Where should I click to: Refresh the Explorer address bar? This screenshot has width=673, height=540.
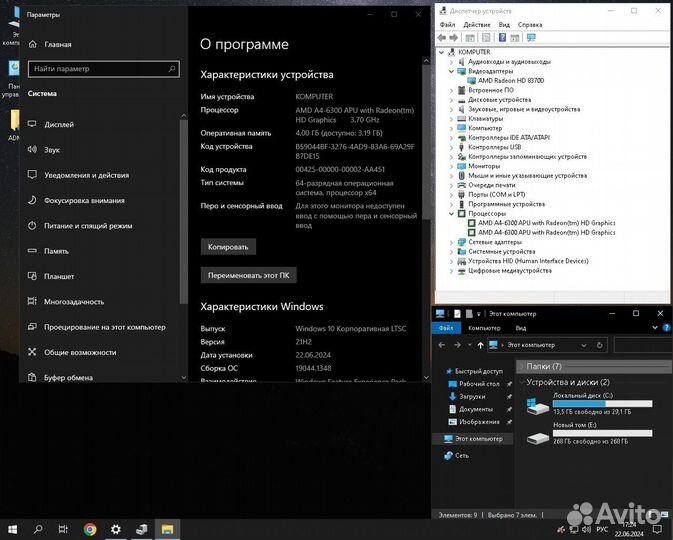coord(600,345)
